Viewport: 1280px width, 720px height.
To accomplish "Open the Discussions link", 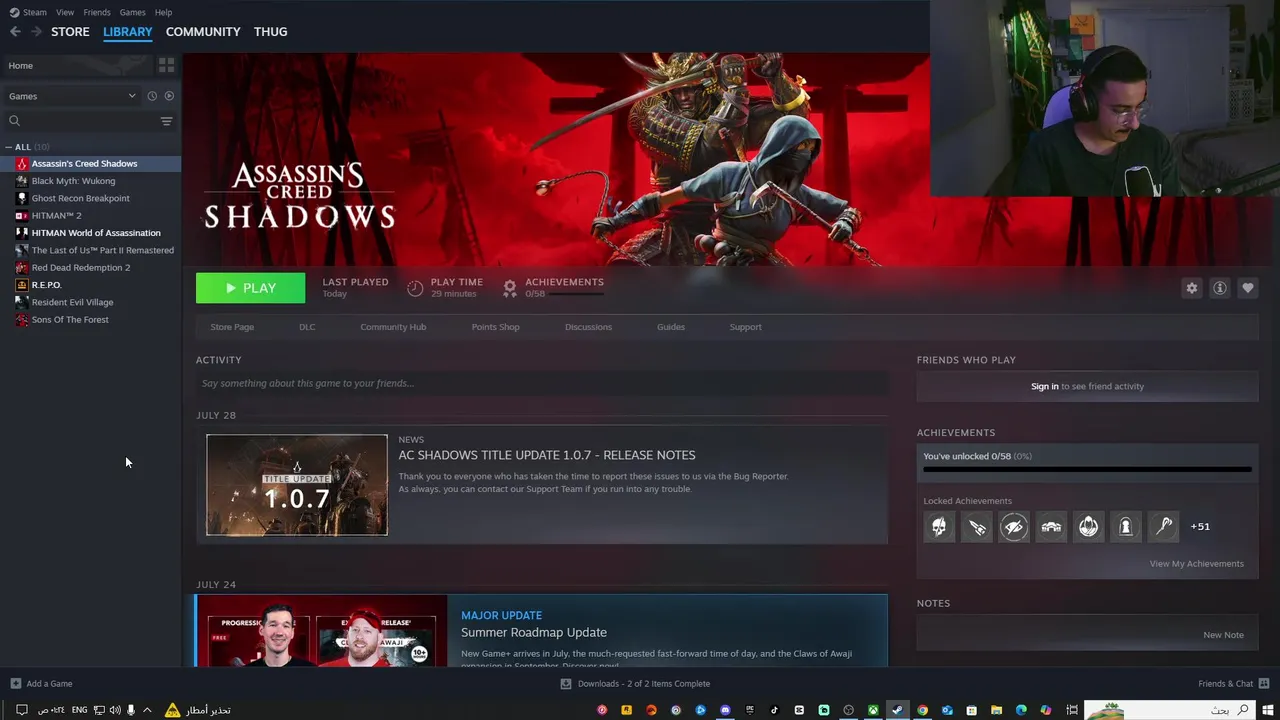I will 588,327.
